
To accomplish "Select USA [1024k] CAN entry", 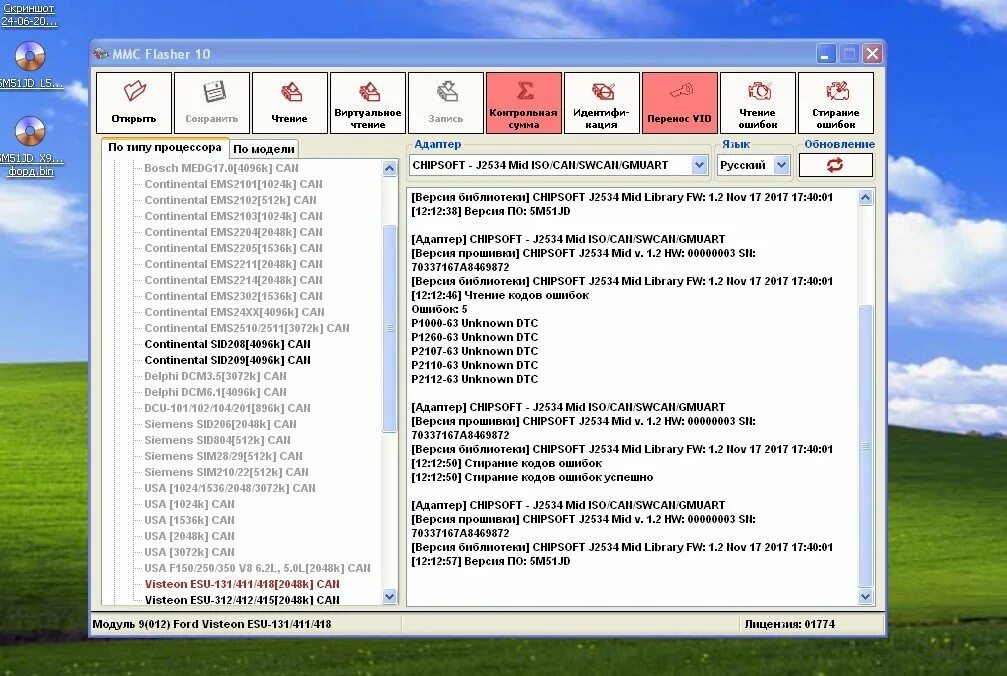I will pos(189,505).
